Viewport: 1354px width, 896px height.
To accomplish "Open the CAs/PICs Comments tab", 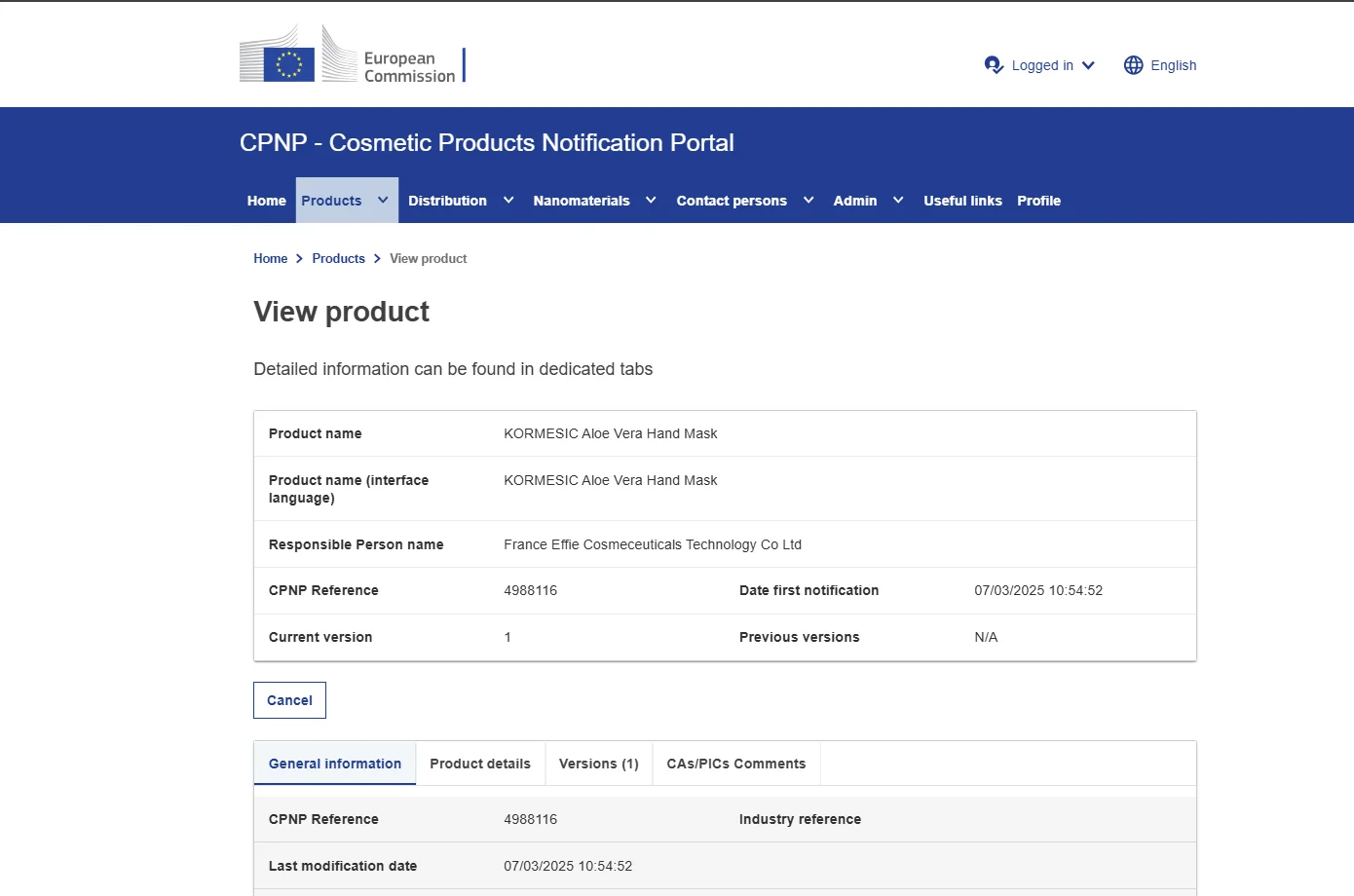I will coord(735,764).
